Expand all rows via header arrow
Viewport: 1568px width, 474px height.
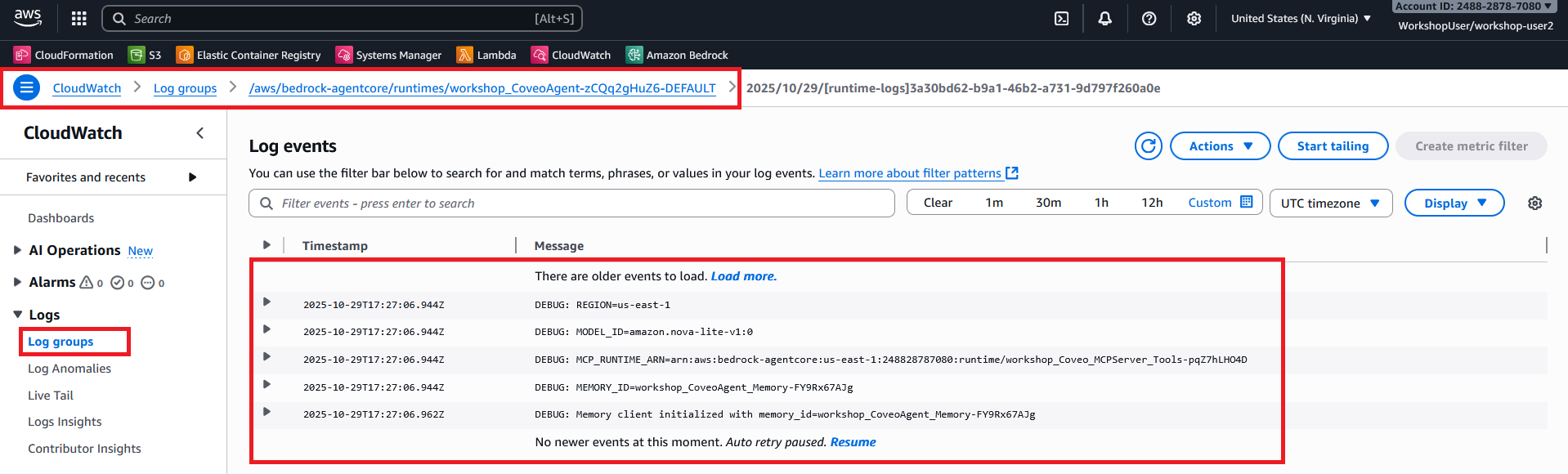267,245
